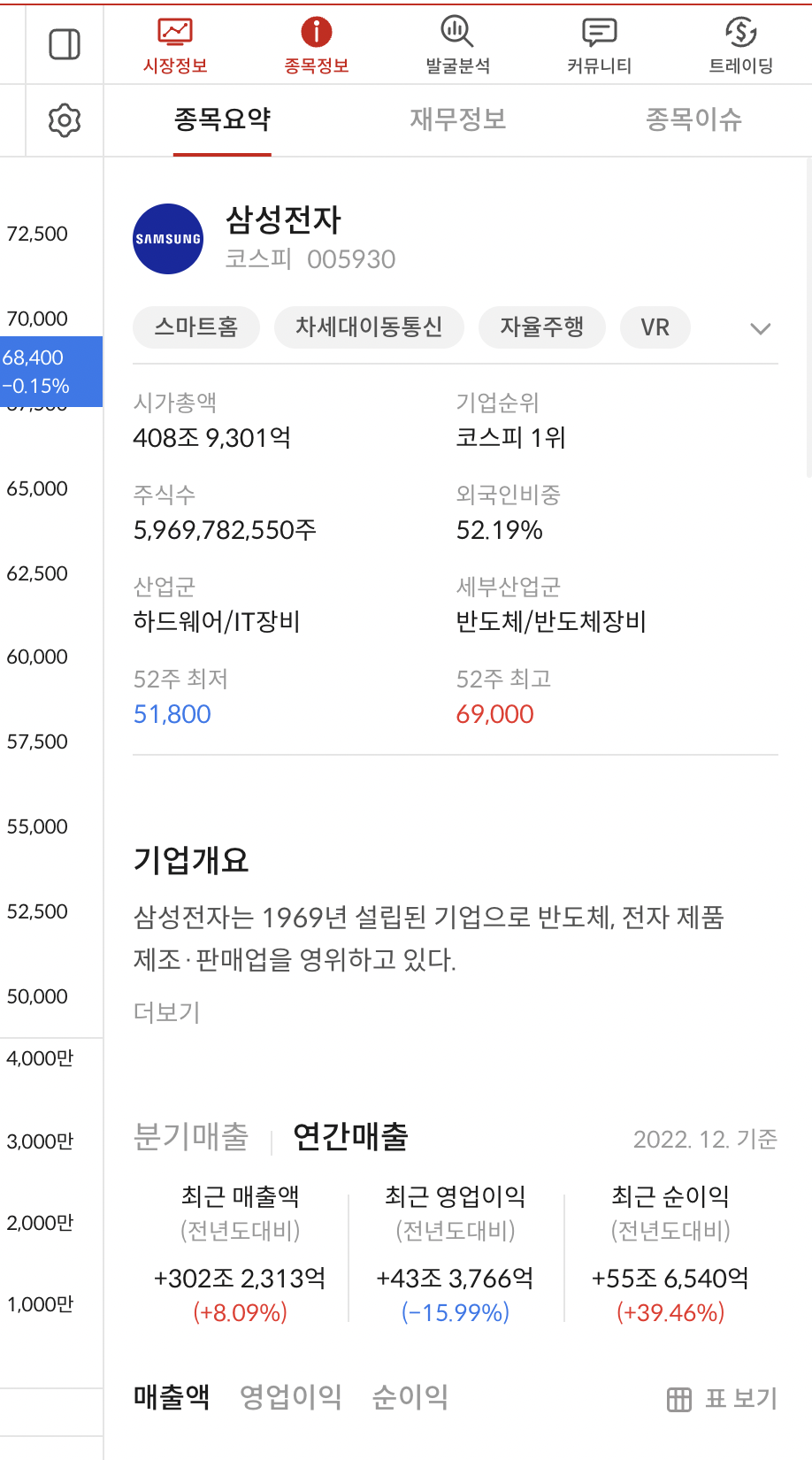This screenshot has width=812, height=1460.
Task: Select the 연간매출 tab
Action: (350, 1136)
